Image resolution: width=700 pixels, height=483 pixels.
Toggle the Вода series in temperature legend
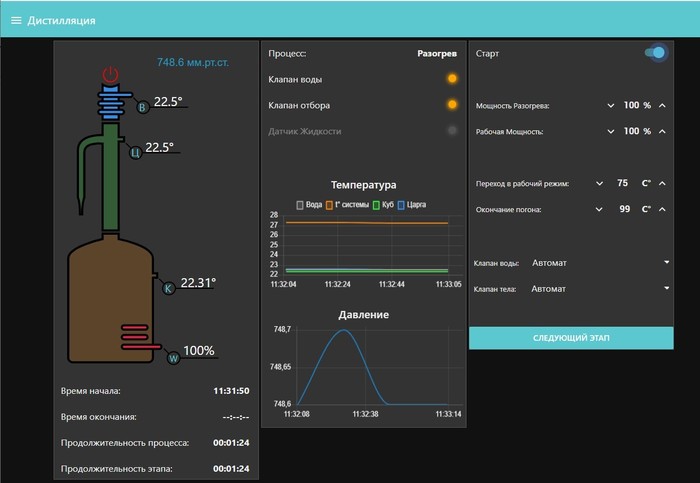coord(309,205)
